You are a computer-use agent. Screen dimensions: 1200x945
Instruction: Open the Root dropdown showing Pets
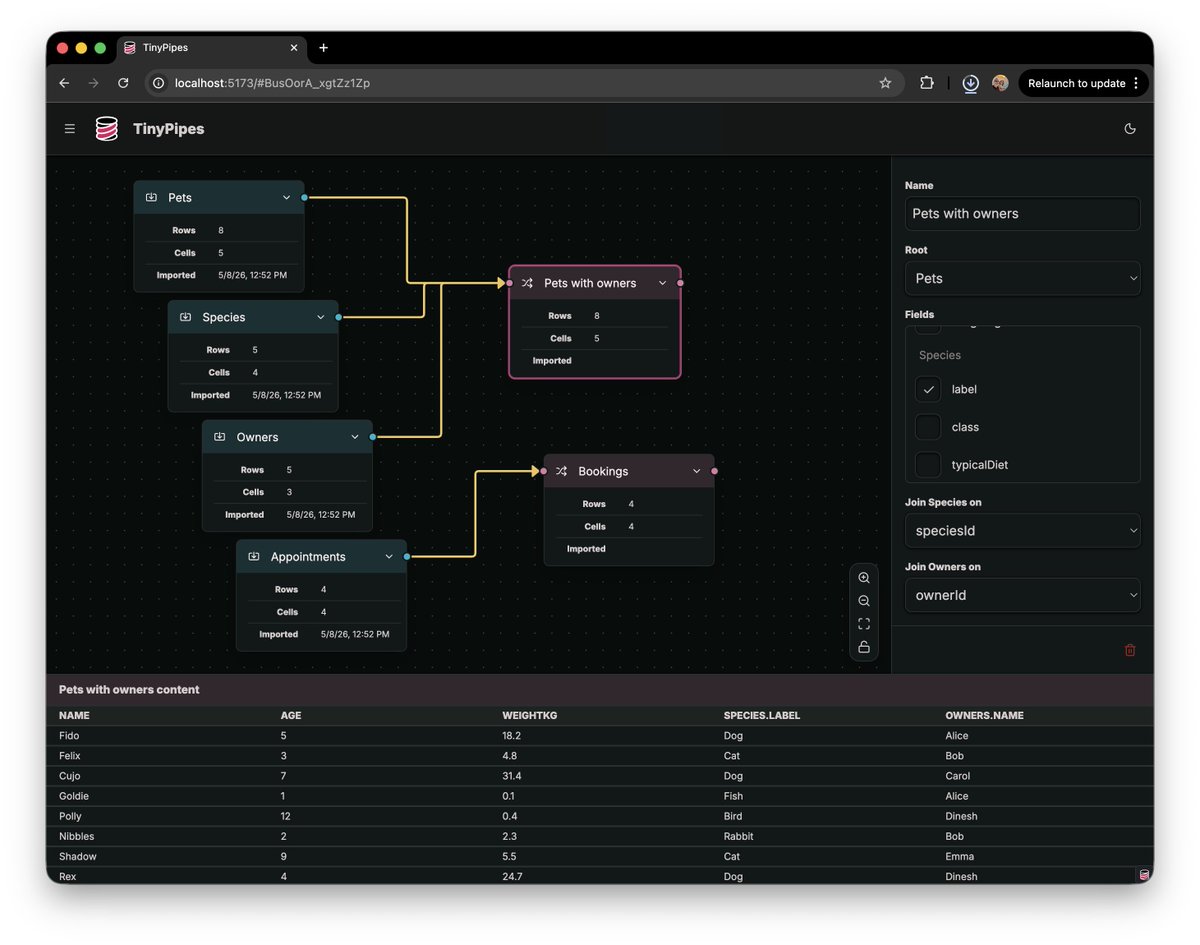pos(1022,279)
